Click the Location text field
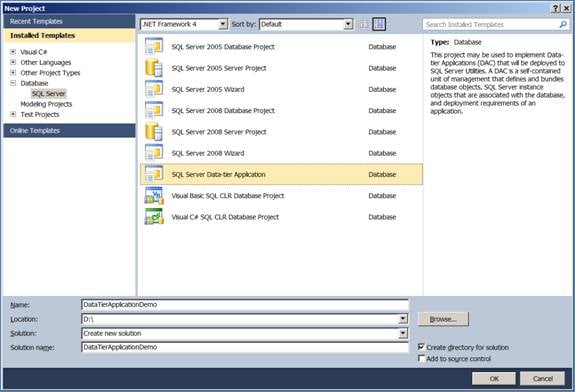 [240, 319]
